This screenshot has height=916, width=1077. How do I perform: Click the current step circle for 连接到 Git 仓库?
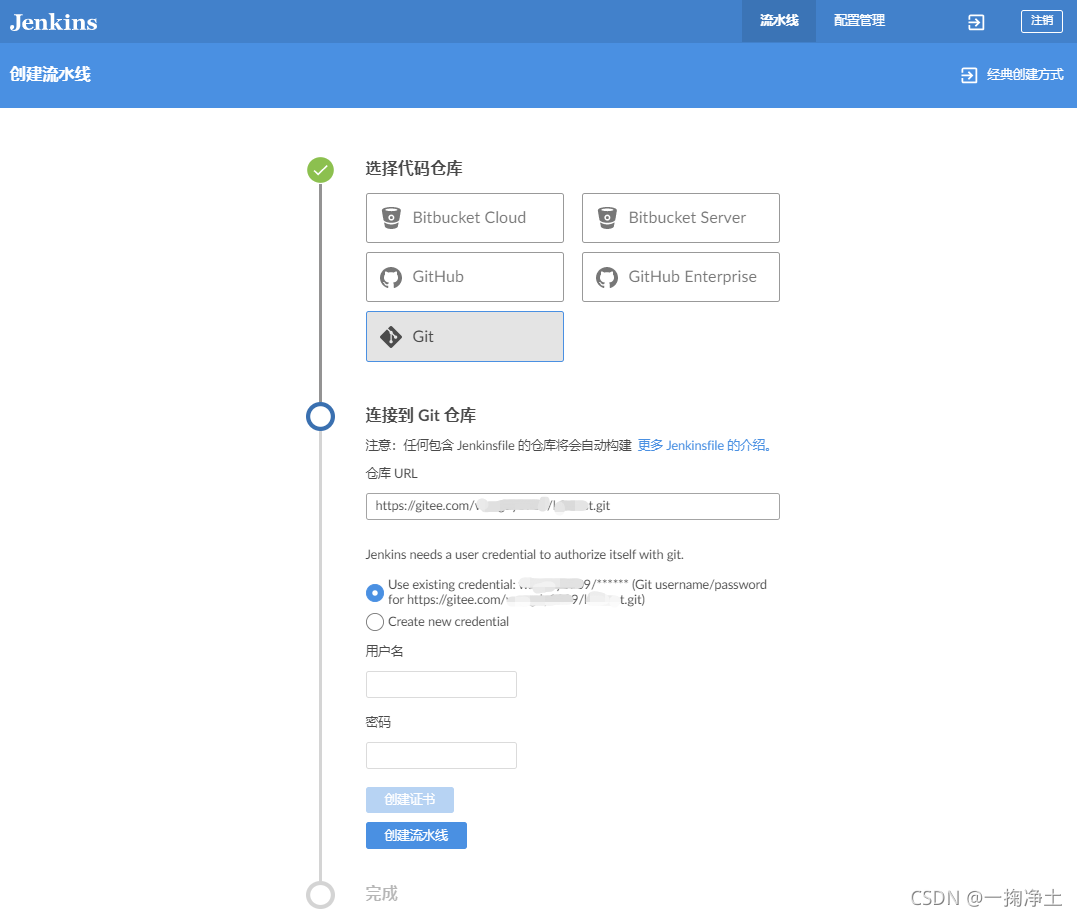coord(320,417)
